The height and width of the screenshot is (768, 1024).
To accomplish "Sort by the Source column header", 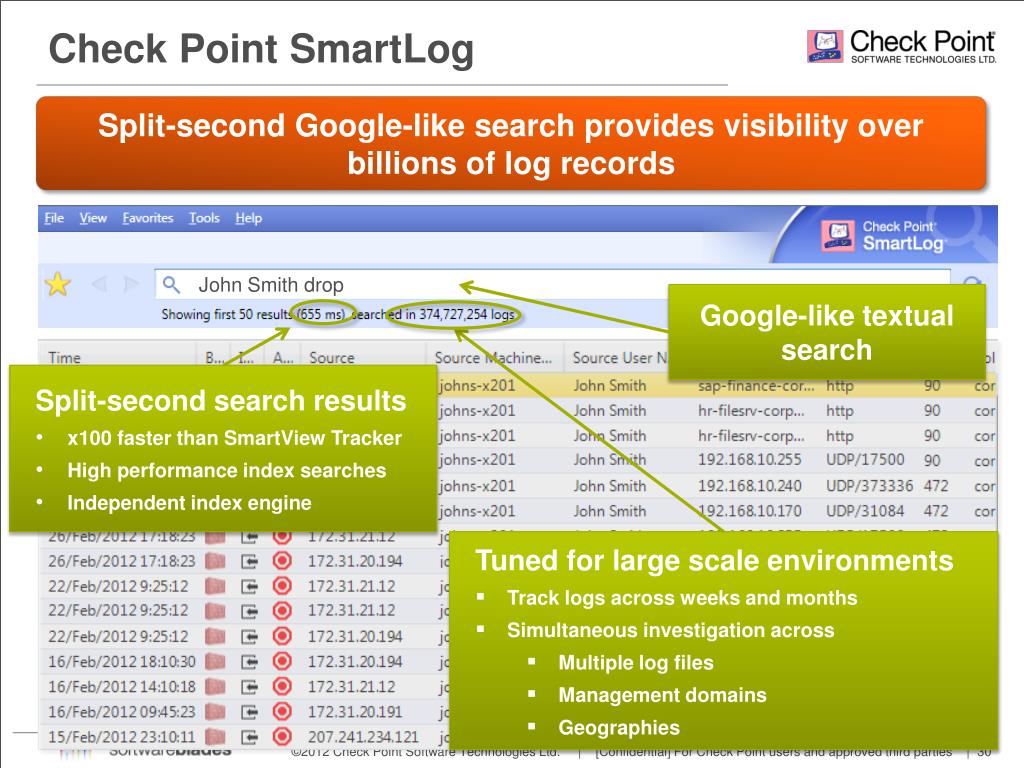I will 332,358.
